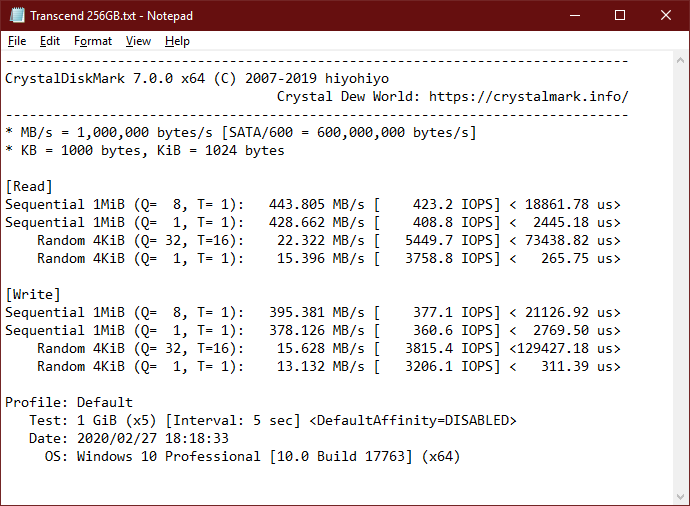Open the Edit menu
Viewport: 690px width, 506px height.
coord(50,41)
